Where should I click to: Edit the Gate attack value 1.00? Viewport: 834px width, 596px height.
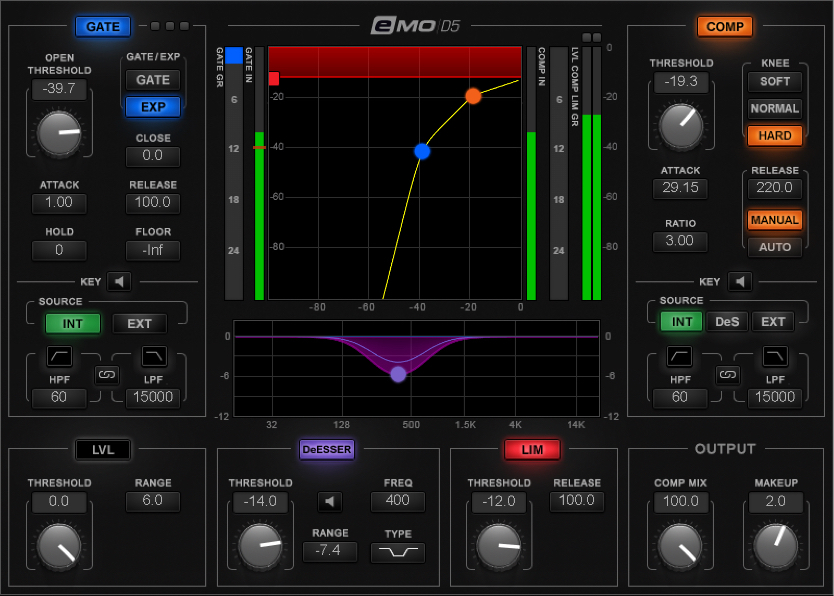[x=59, y=203]
